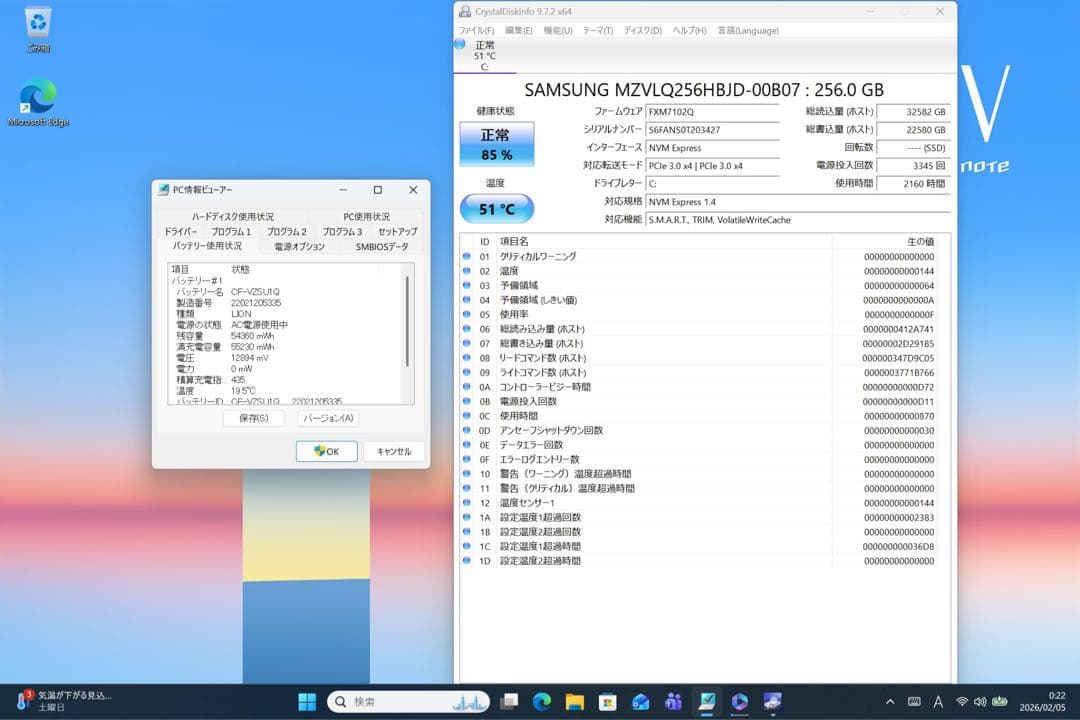1080x720 pixels.
Task: Confirm with the OK button
Action: (326, 451)
